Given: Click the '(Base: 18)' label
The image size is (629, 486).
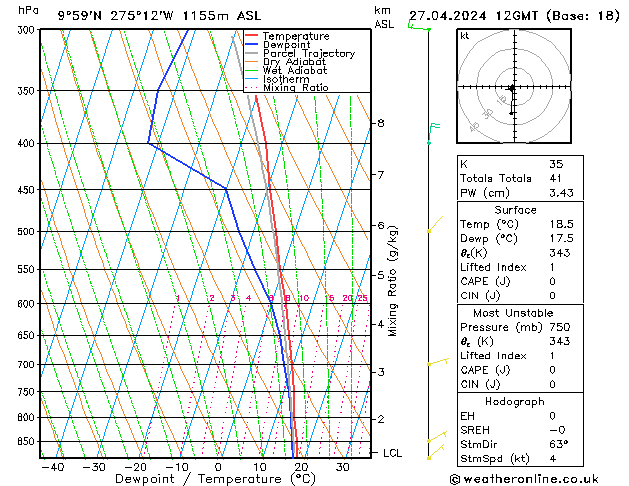Looking at the screenshot, I should 582,16.
